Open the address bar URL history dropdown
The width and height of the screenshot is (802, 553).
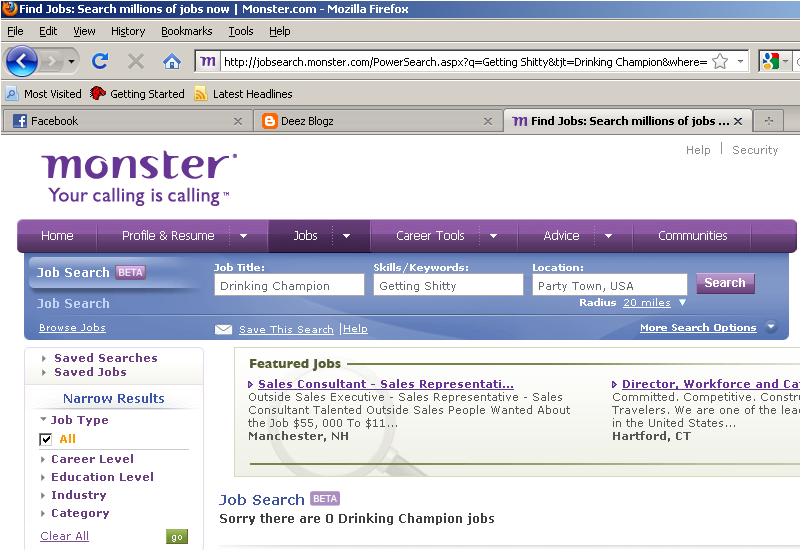pos(740,61)
